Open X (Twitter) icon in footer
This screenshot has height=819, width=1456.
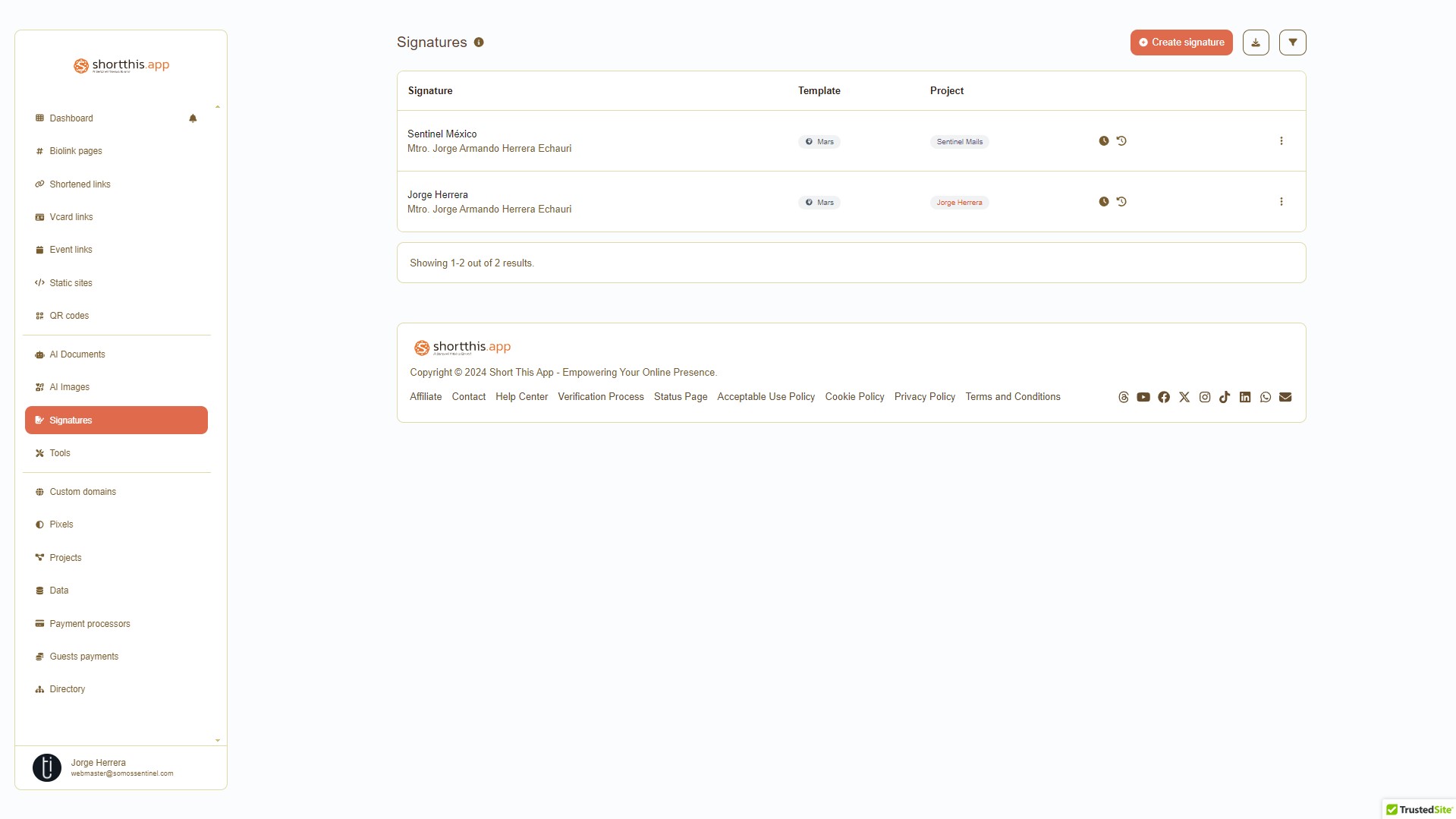[x=1184, y=397]
